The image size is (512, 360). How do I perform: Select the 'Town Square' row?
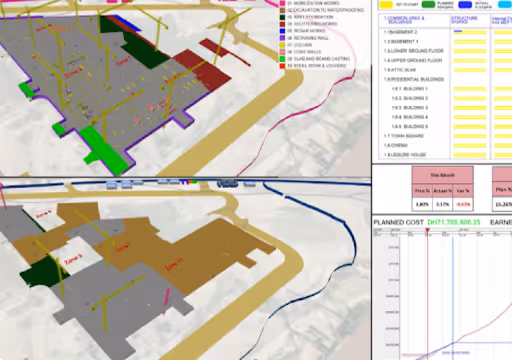coord(404,136)
